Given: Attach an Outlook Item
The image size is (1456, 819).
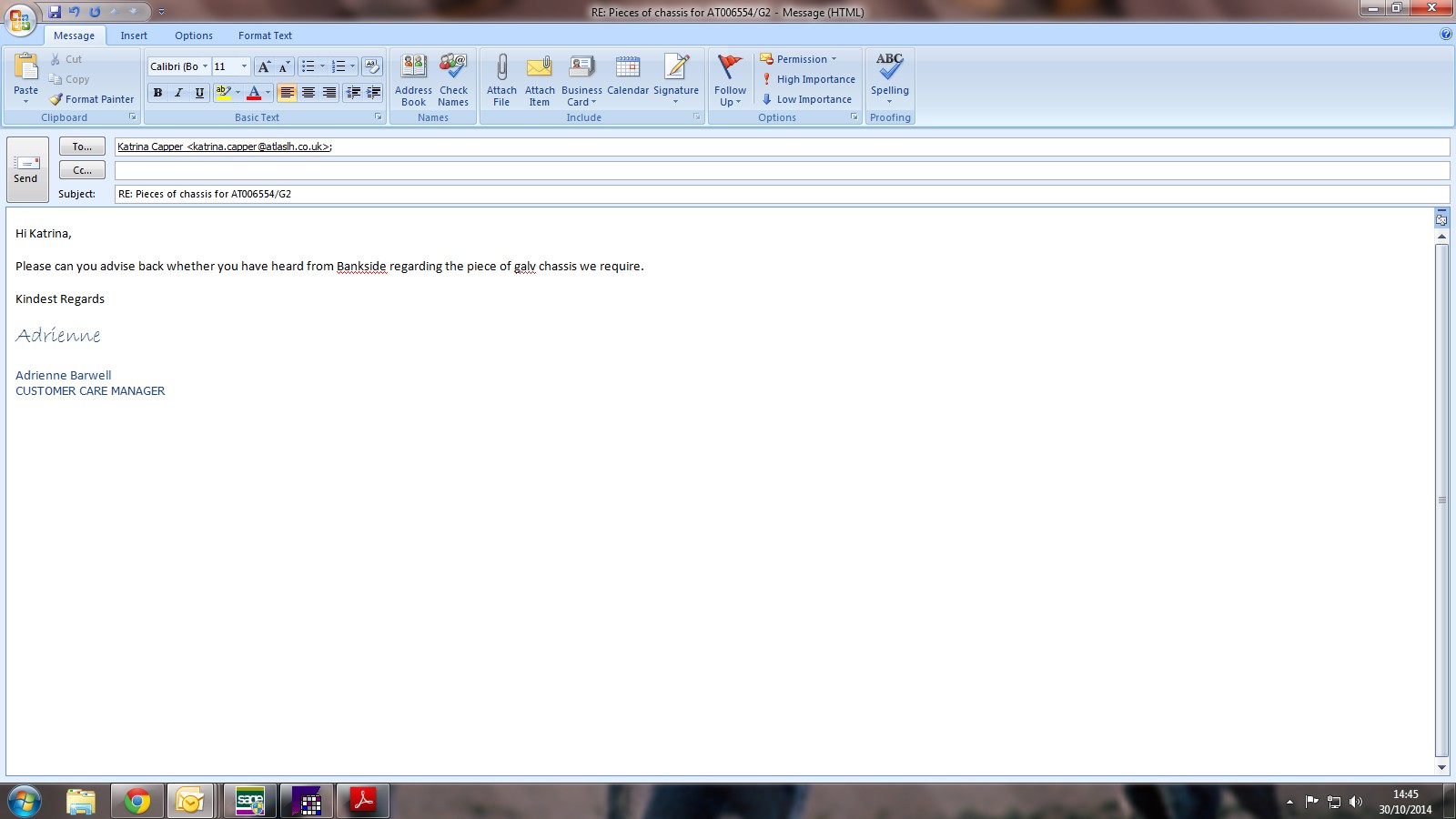Looking at the screenshot, I should (540, 80).
